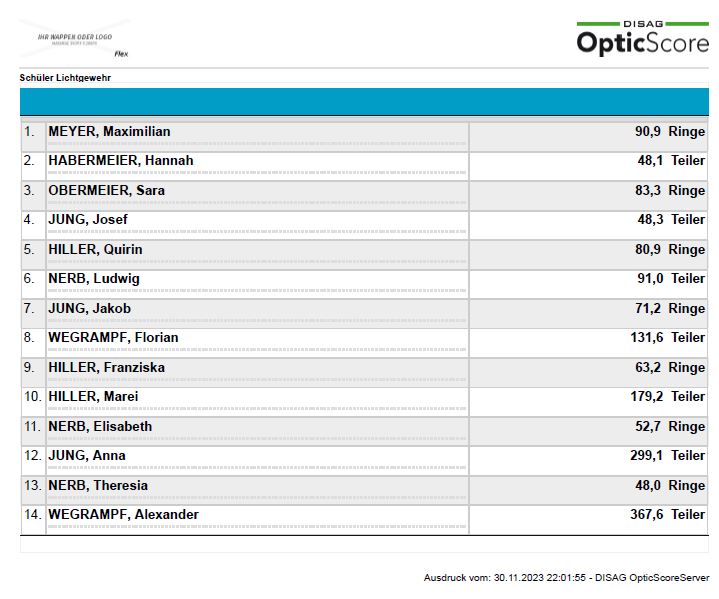The width and height of the screenshot is (719, 599).
Task: Click WEGRAMPF, Alexander last row
Action: (123, 514)
